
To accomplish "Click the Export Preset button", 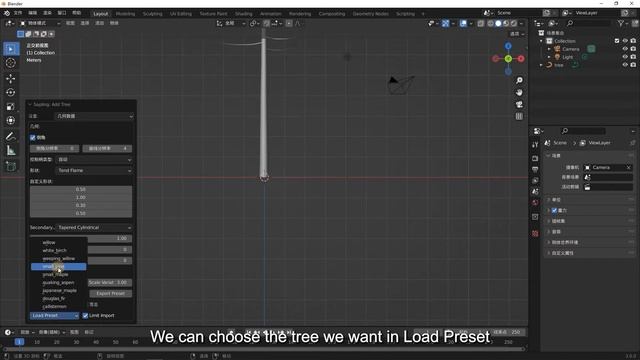I will [111, 293].
